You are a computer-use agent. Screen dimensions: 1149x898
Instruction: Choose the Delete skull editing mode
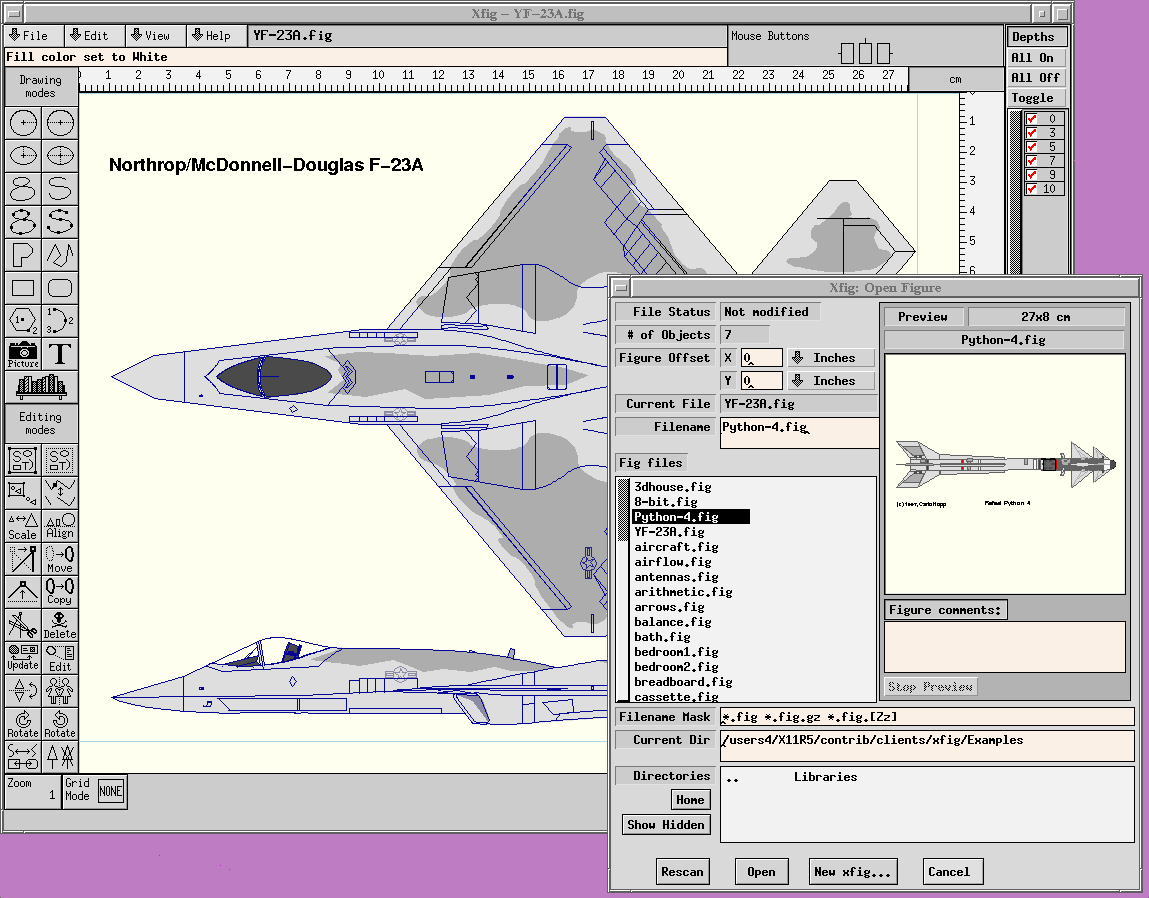tap(60, 625)
